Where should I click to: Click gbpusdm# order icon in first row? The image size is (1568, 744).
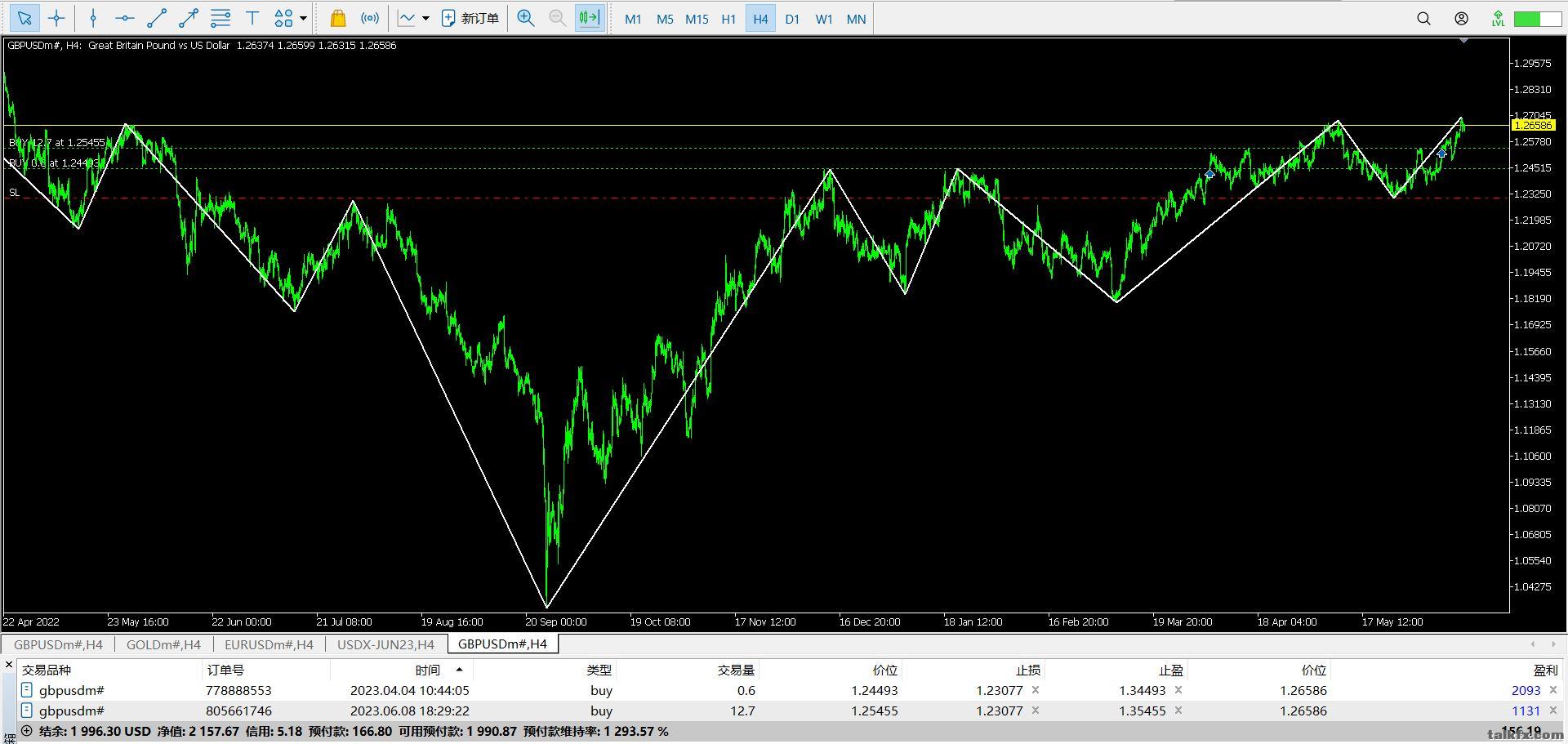pyautogui.click(x=26, y=690)
